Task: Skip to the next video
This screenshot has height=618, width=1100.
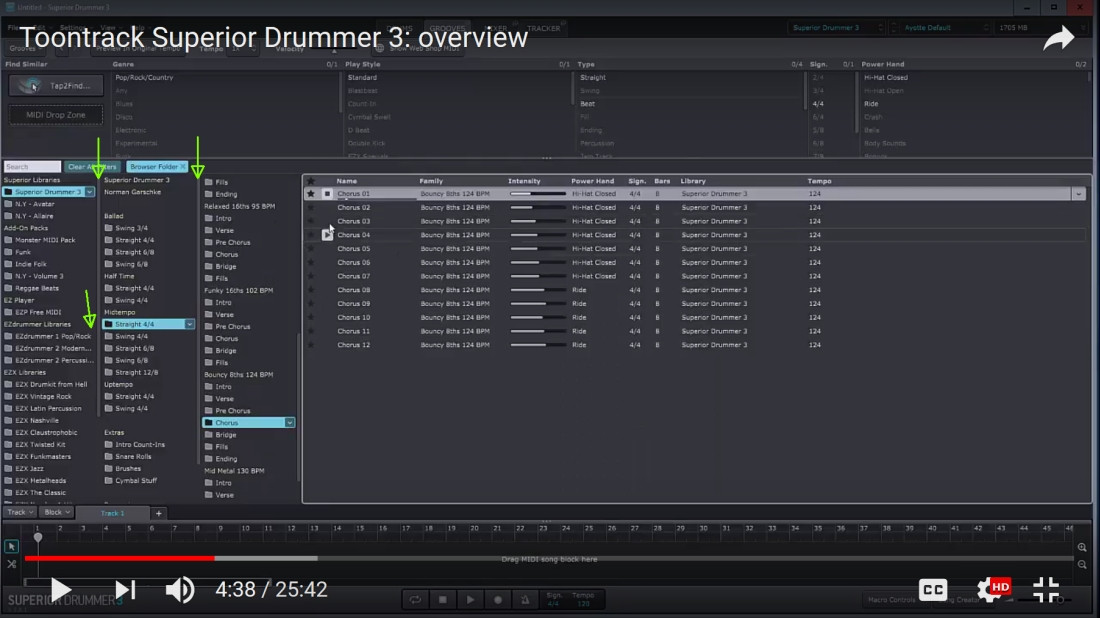Action: [x=125, y=590]
